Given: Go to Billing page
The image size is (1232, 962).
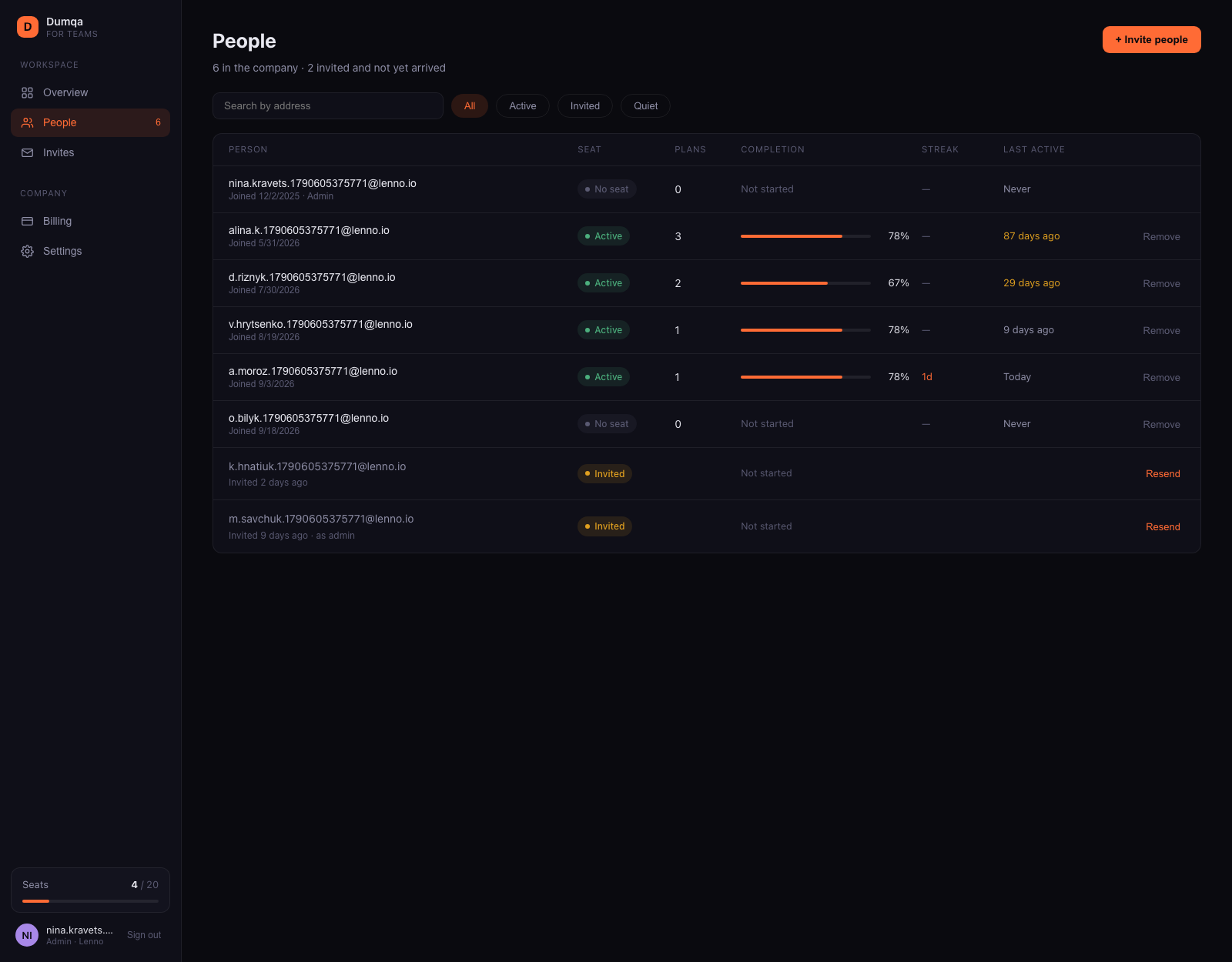Looking at the screenshot, I should click(90, 221).
